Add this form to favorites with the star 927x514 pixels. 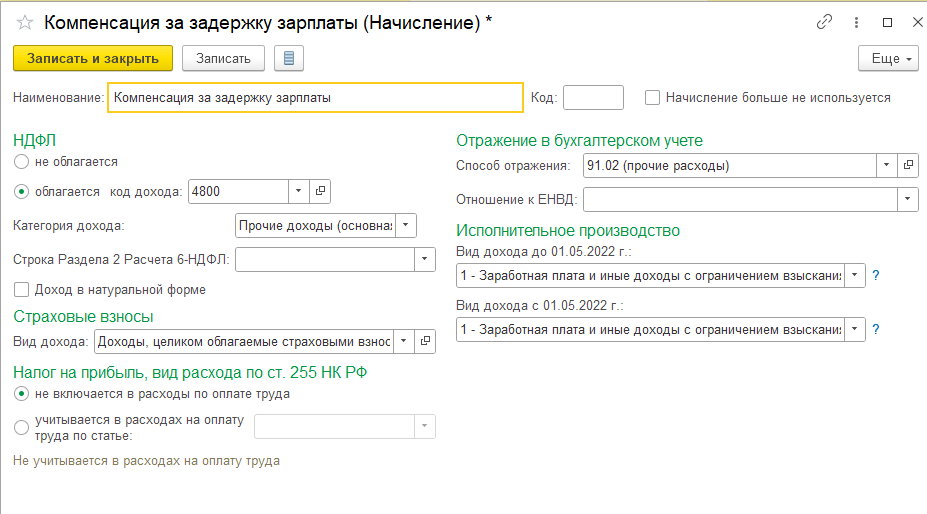(x=25, y=22)
